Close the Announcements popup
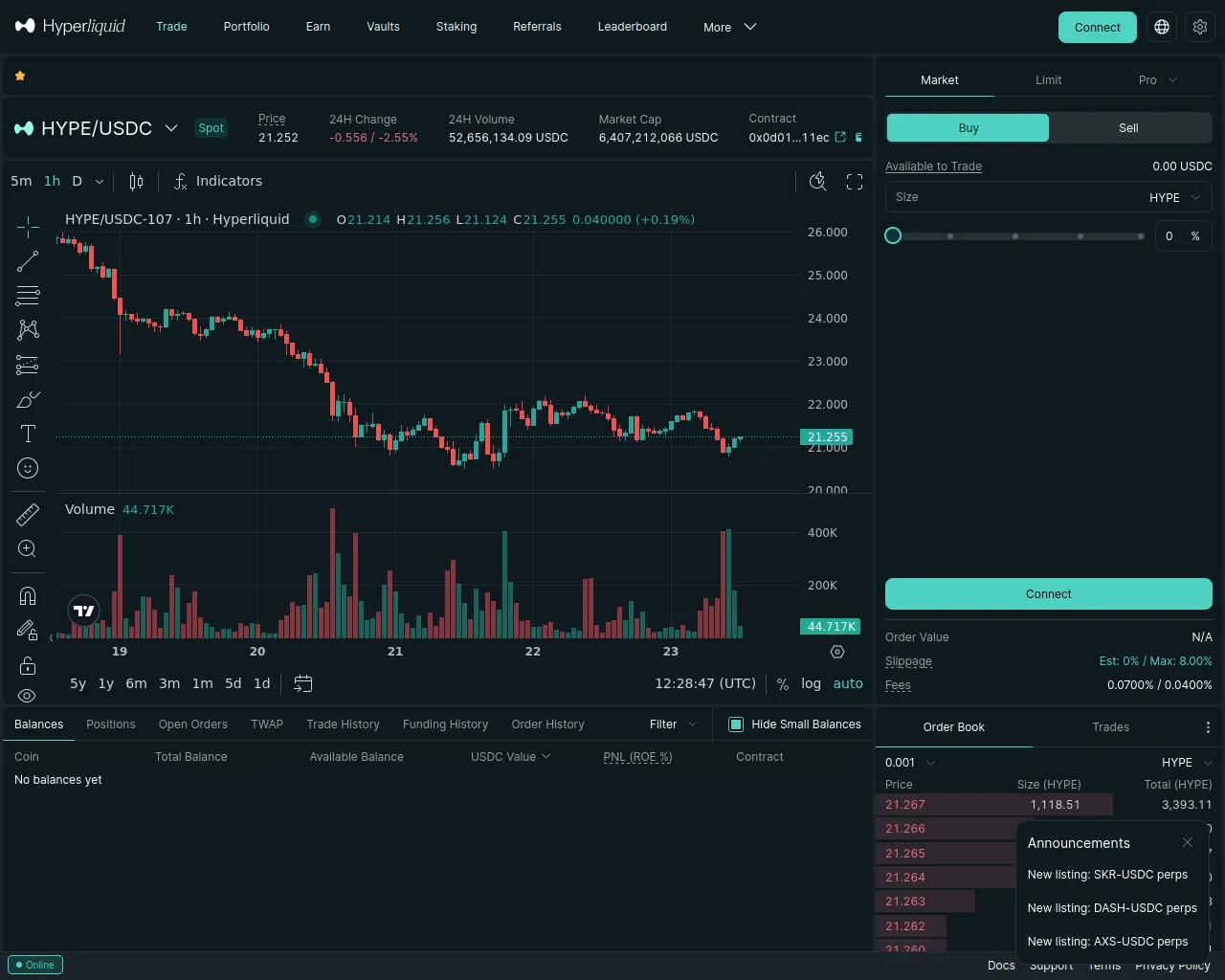This screenshot has height=980, width=1225. pyautogui.click(x=1188, y=843)
